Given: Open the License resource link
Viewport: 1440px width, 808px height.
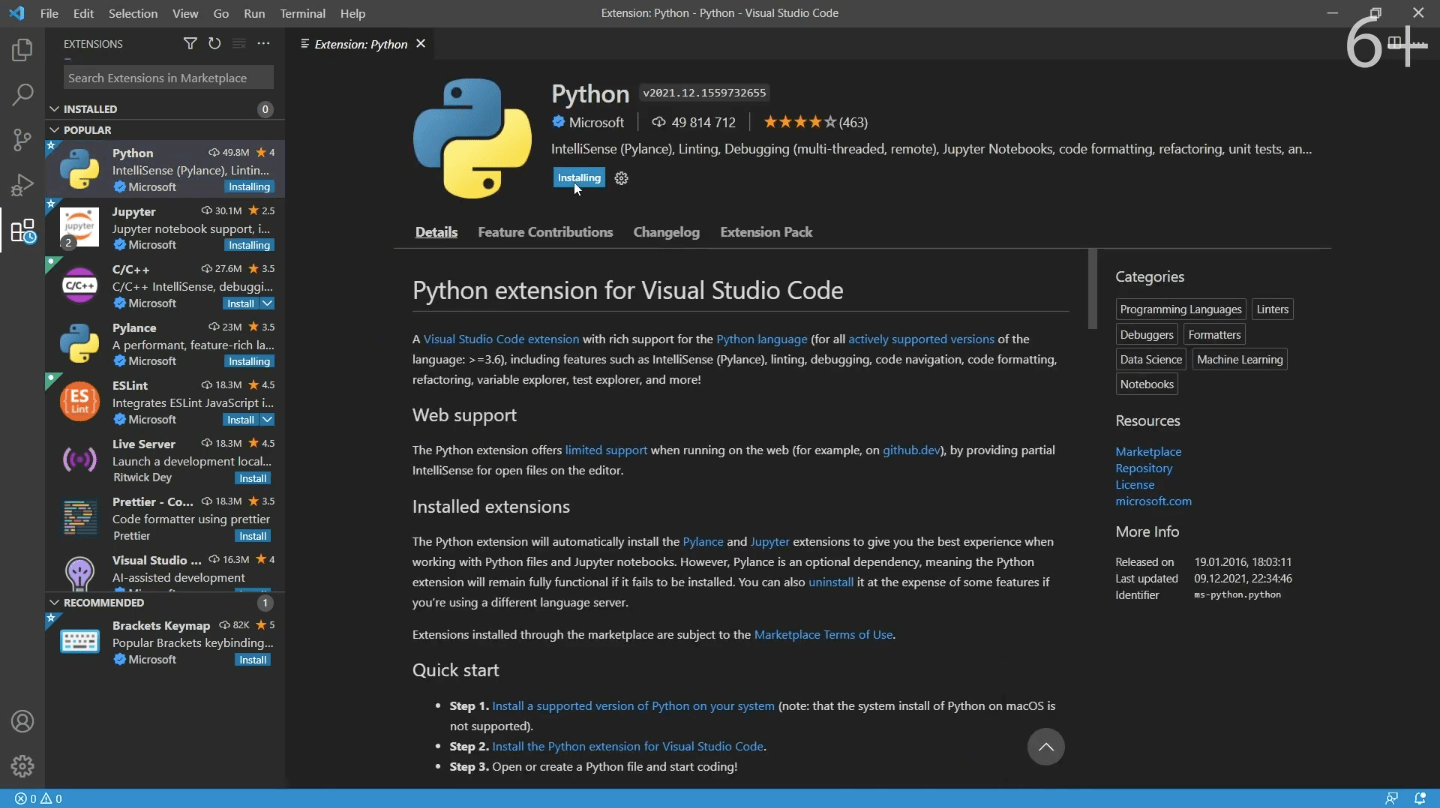Looking at the screenshot, I should (1135, 485).
